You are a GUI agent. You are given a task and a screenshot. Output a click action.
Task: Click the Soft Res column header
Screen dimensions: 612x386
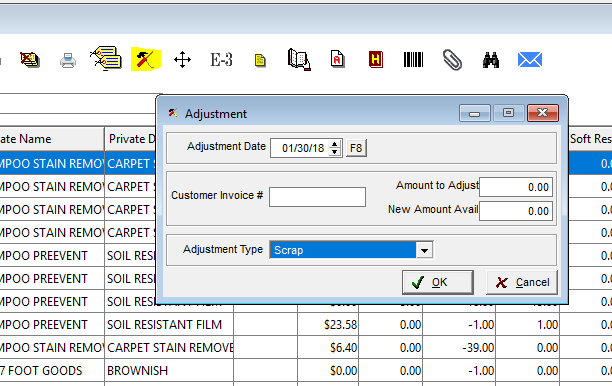pyautogui.click(x=590, y=139)
